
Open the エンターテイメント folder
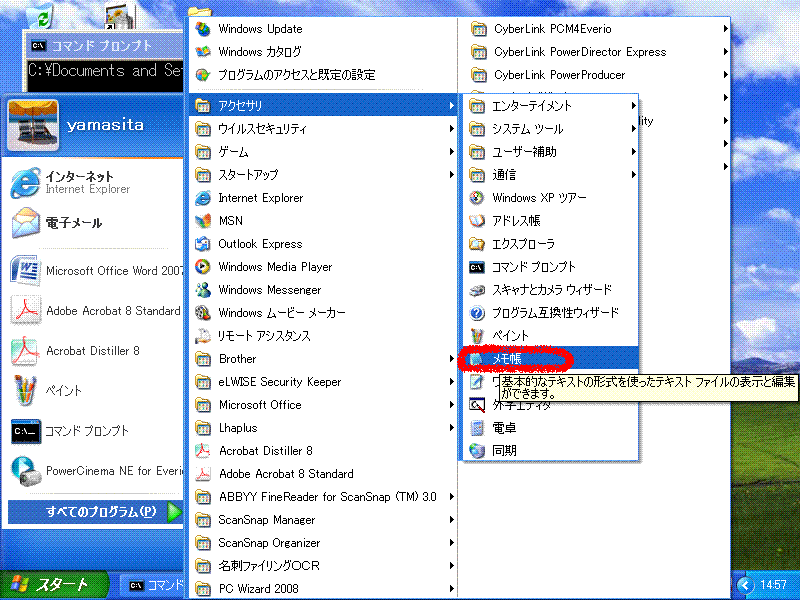click(550, 106)
